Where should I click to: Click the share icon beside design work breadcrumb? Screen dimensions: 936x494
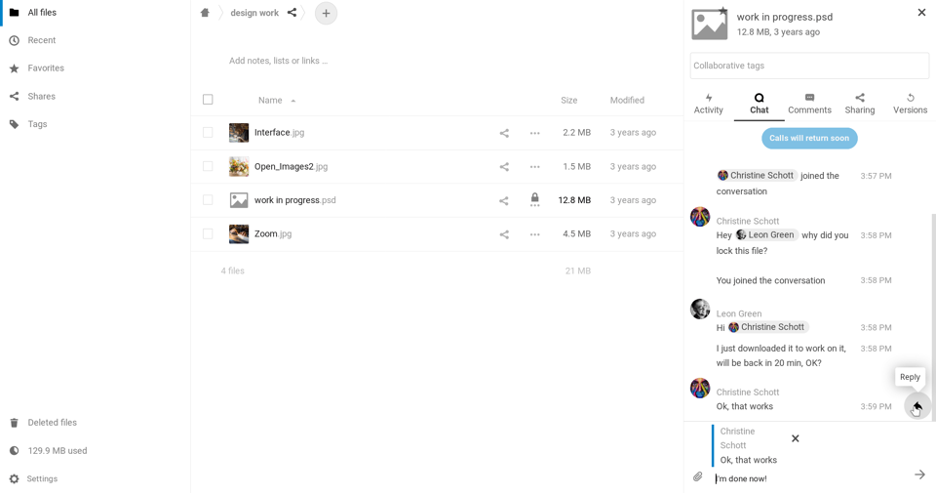click(x=292, y=13)
